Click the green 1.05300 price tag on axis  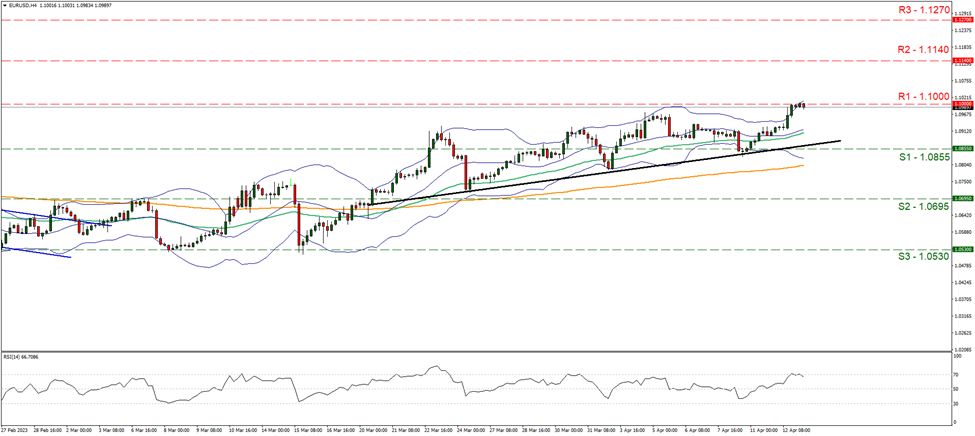(962, 249)
